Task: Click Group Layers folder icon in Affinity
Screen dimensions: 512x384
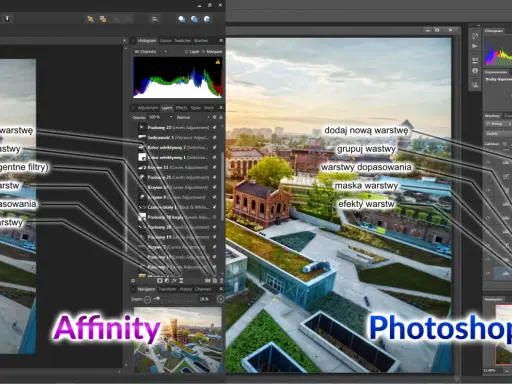Action: tap(208, 281)
